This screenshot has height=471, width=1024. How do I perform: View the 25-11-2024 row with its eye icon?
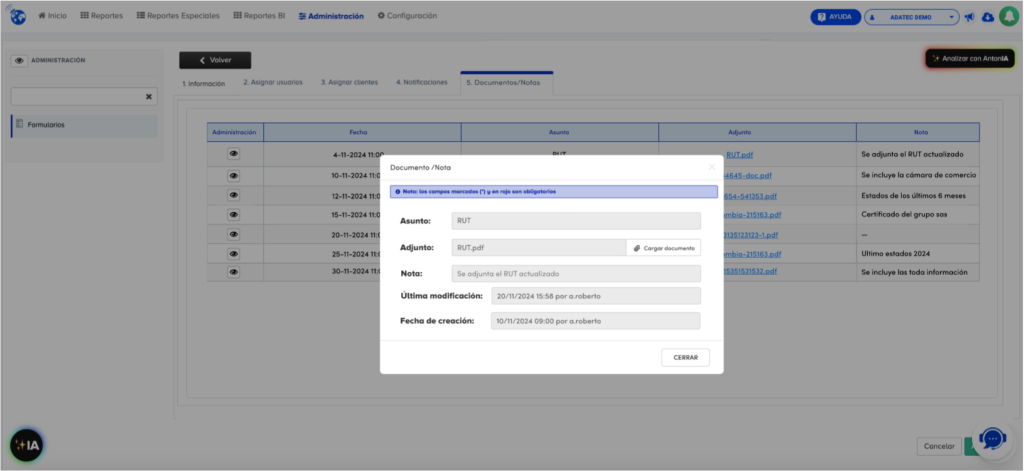click(234, 253)
